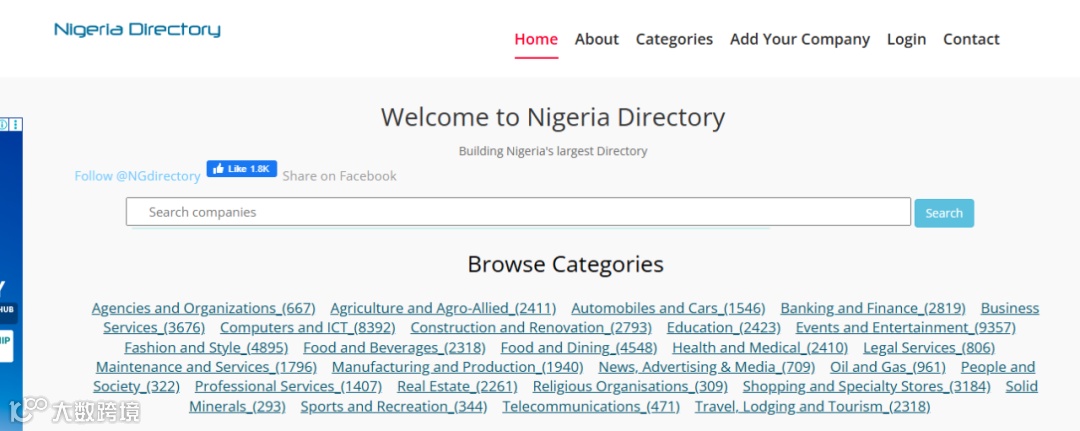View Professional Services (1407) listings
This screenshot has width=1080, height=431.
point(289,386)
